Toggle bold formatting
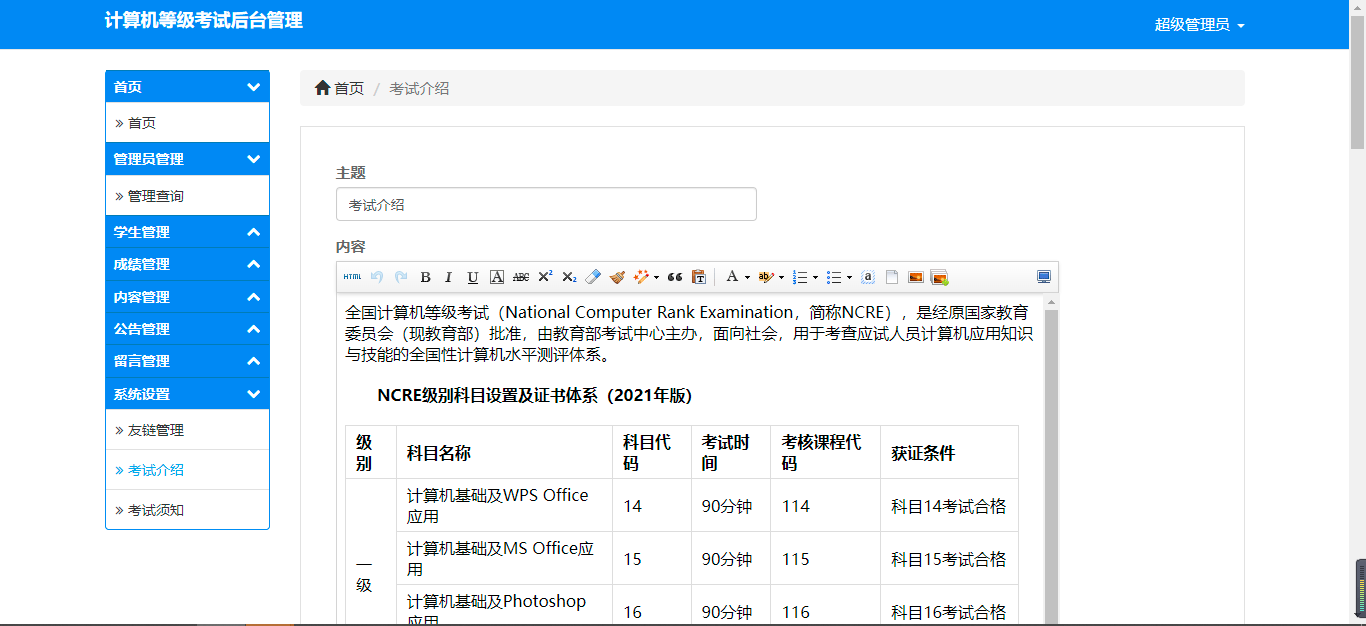1366x626 pixels. 425,277
